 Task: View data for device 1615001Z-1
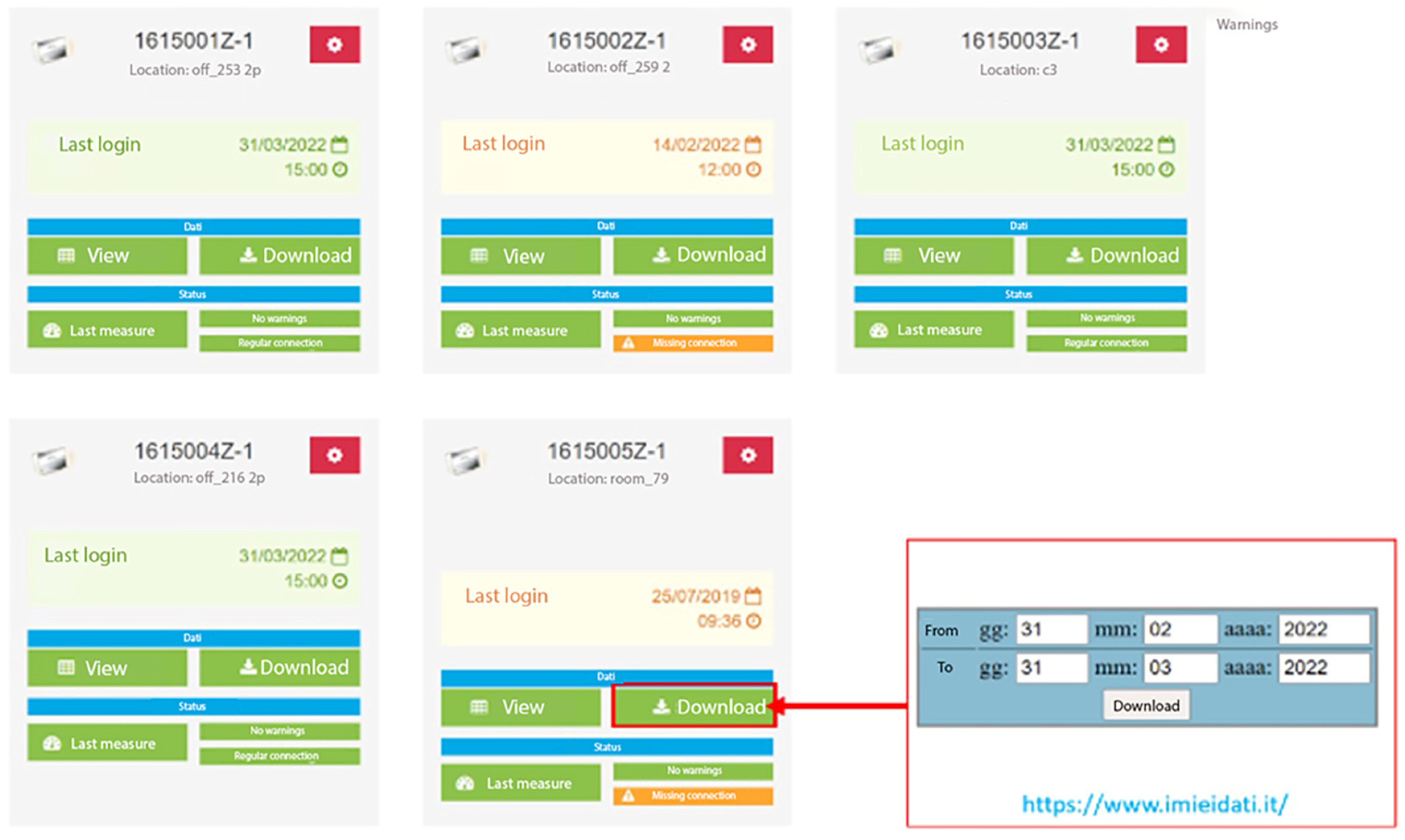pos(107,256)
